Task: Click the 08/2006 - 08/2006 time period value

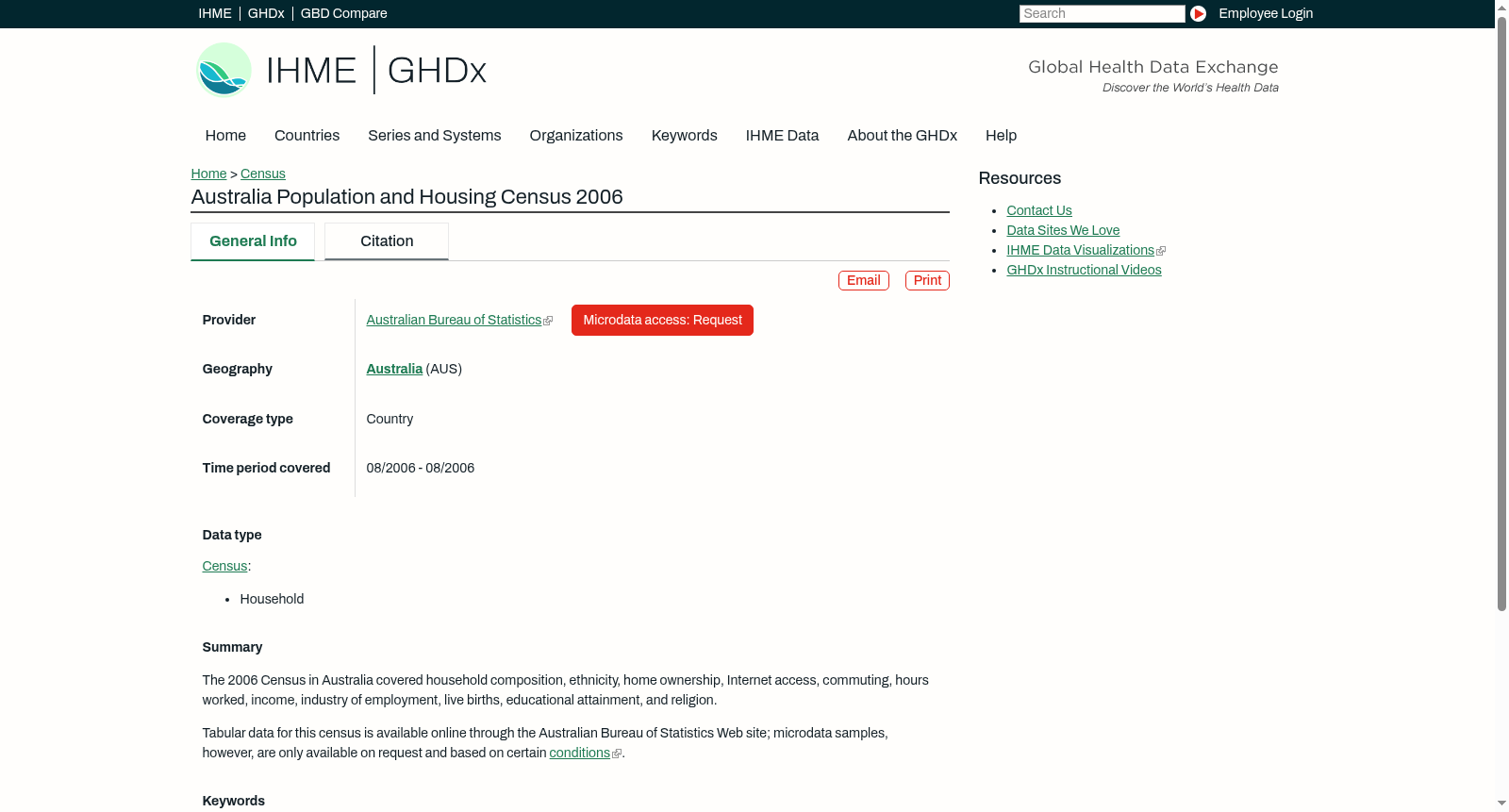Action: tap(421, 468)
